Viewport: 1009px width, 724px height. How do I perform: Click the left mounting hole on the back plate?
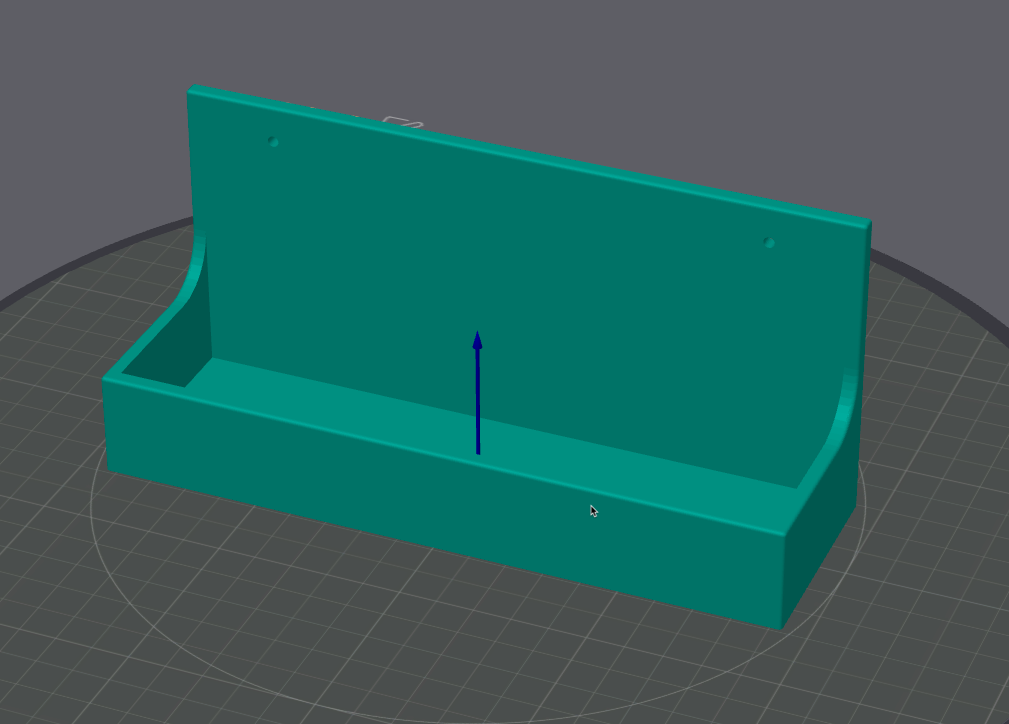[x=273, y=142]
